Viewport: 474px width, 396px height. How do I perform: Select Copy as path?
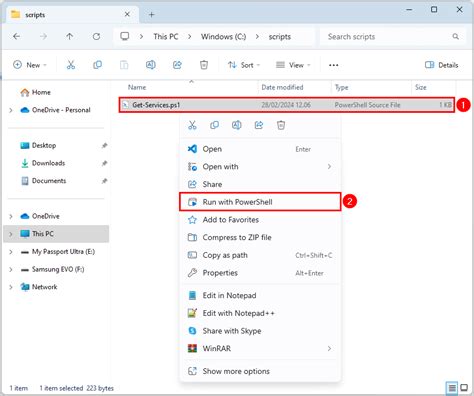pos(260,255)
